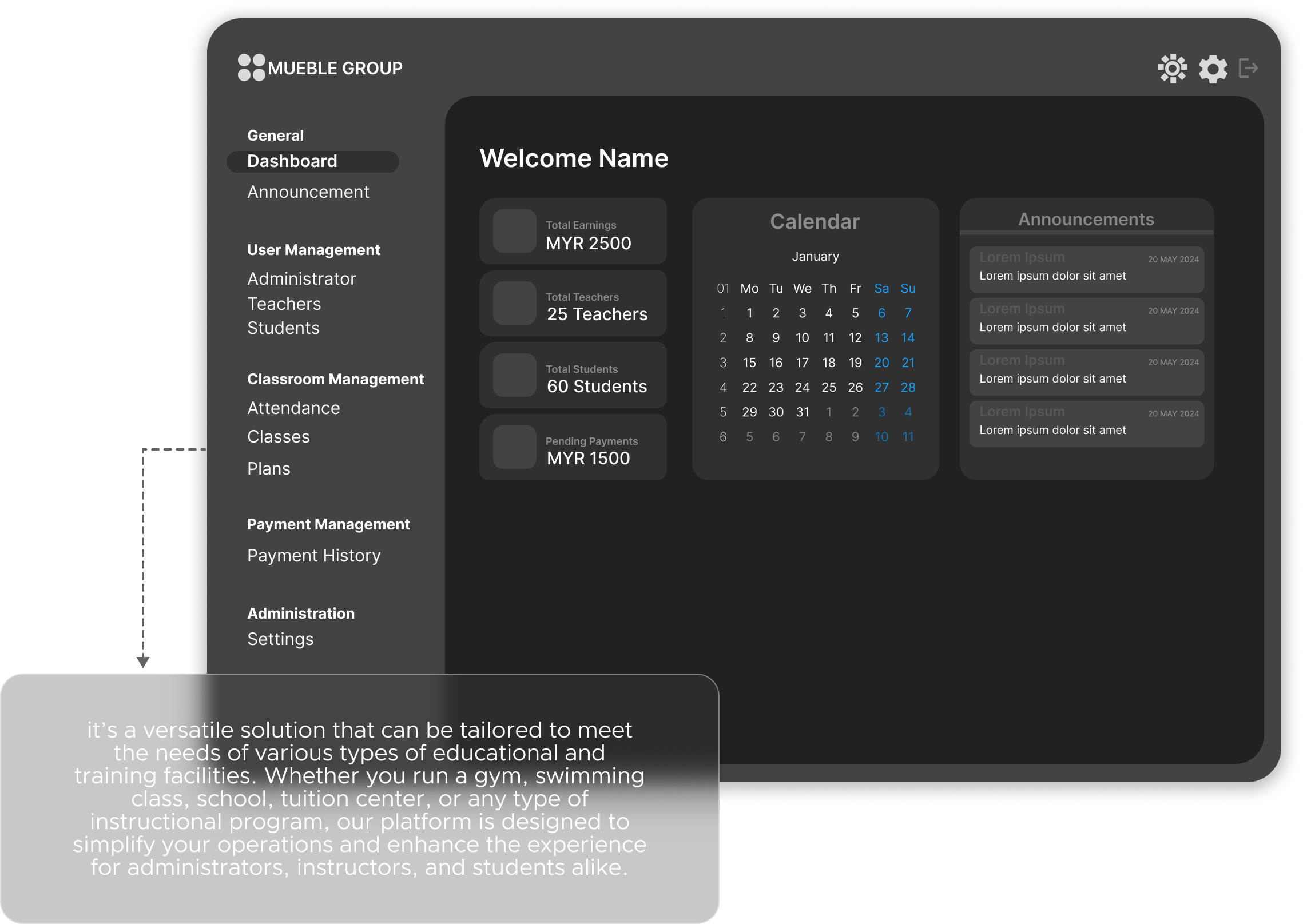Open settings via the gear icon
This screenshot has height=924, width=1303.
tap(1213, 69)
